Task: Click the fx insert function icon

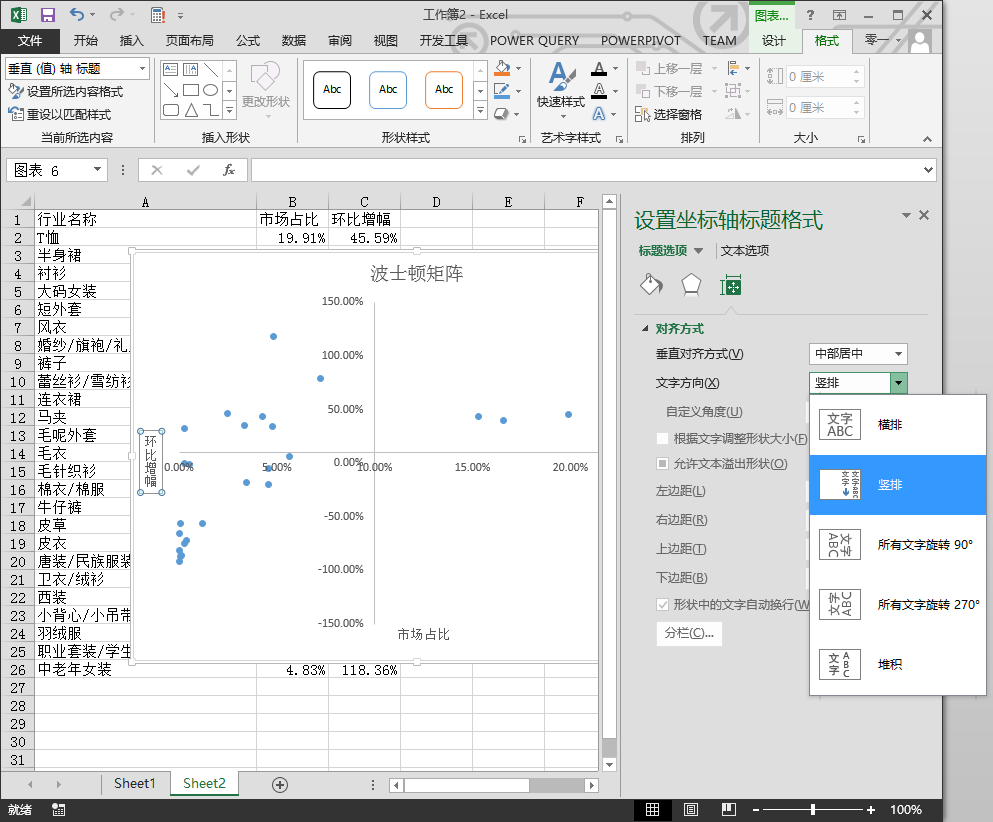Action: point(229,170)
